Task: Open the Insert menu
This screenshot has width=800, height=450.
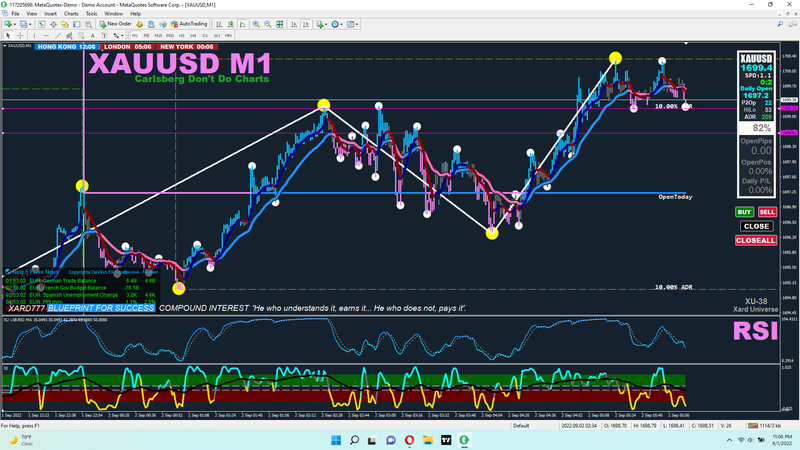Action: pyautogui.click(x=51, y=13)
